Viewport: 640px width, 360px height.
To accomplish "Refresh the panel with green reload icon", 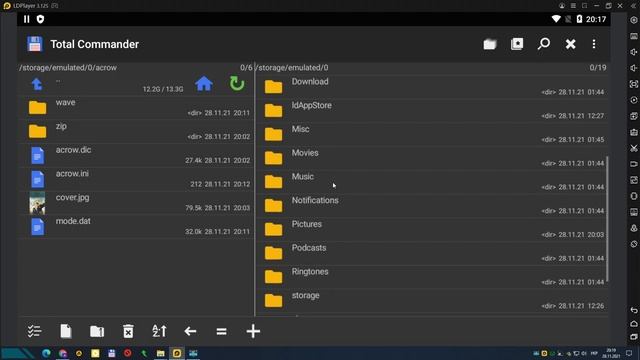I will point(237,84).
